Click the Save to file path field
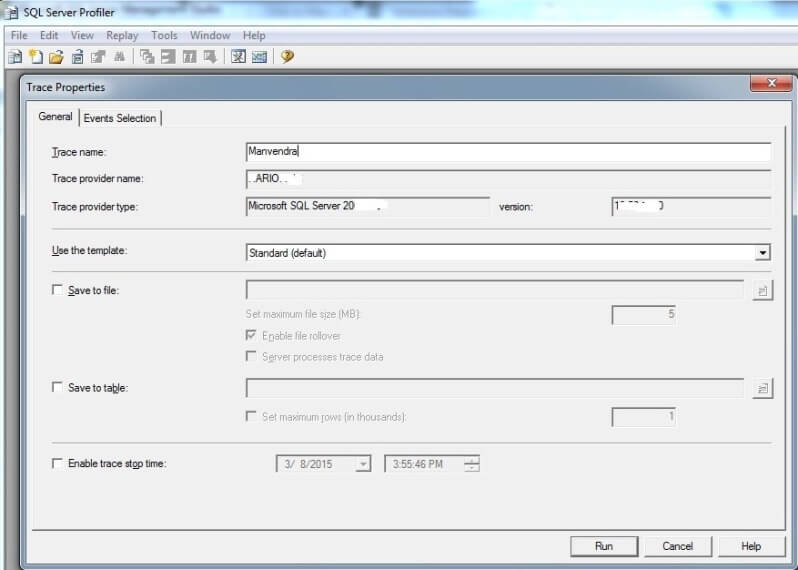The width and height of the screenshot is (798, 570). pyautogui.click(x=495, y=290)
